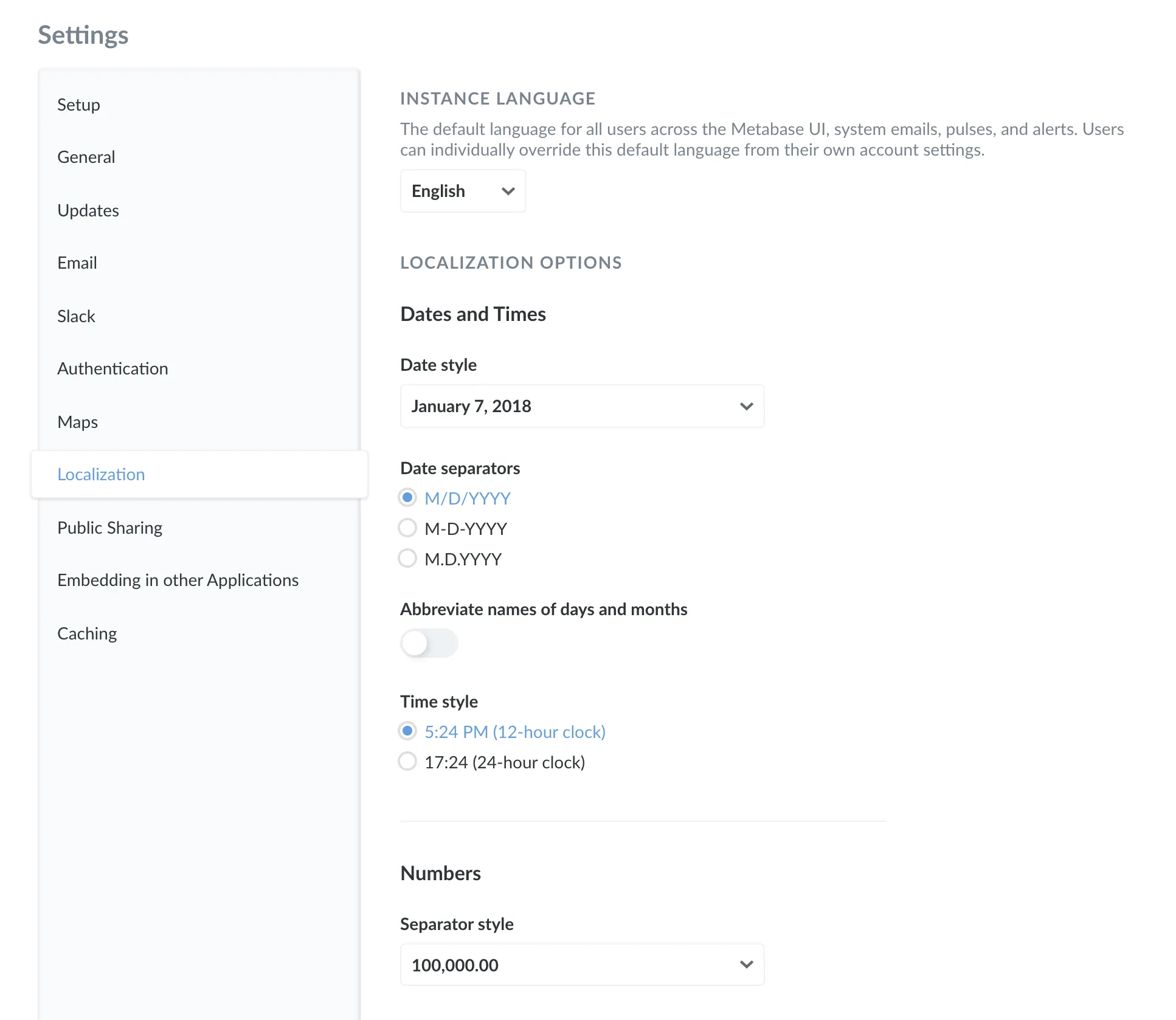Open the instance language dropdown
Image resolution: width=1176 pixels, height=1020 pixels.
coord(462,191)
